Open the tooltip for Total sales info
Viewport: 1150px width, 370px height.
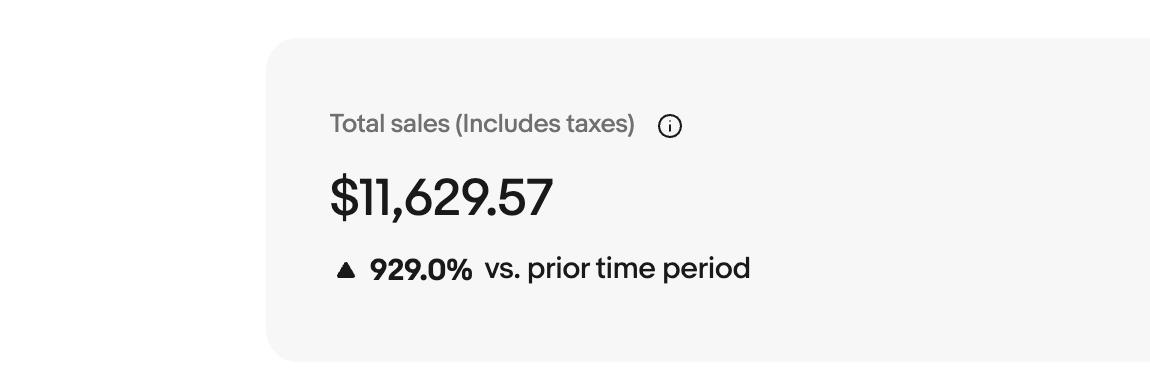(x=669, y=126)
